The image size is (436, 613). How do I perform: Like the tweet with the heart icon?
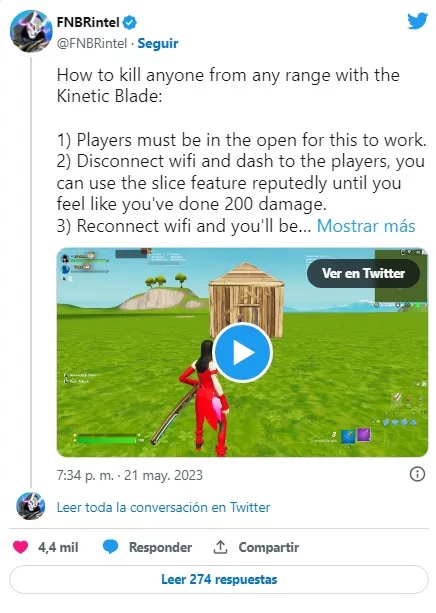pyautogui.click(x=20, y=547)
